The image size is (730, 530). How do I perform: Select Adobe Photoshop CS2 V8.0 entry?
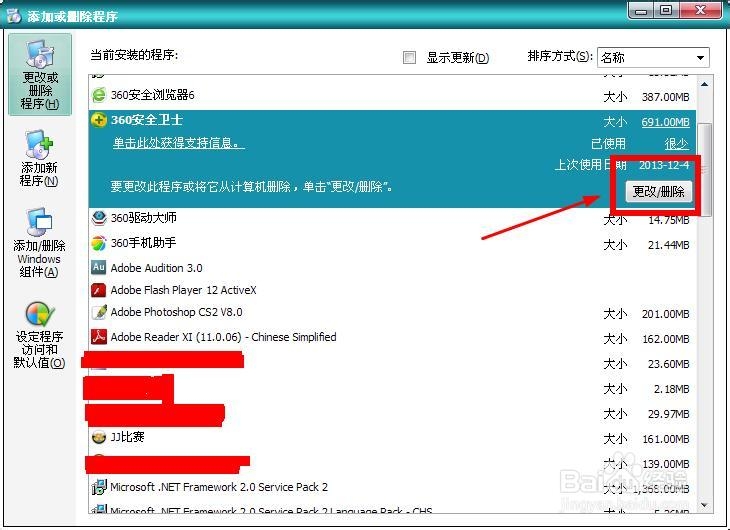pos(176,312)
